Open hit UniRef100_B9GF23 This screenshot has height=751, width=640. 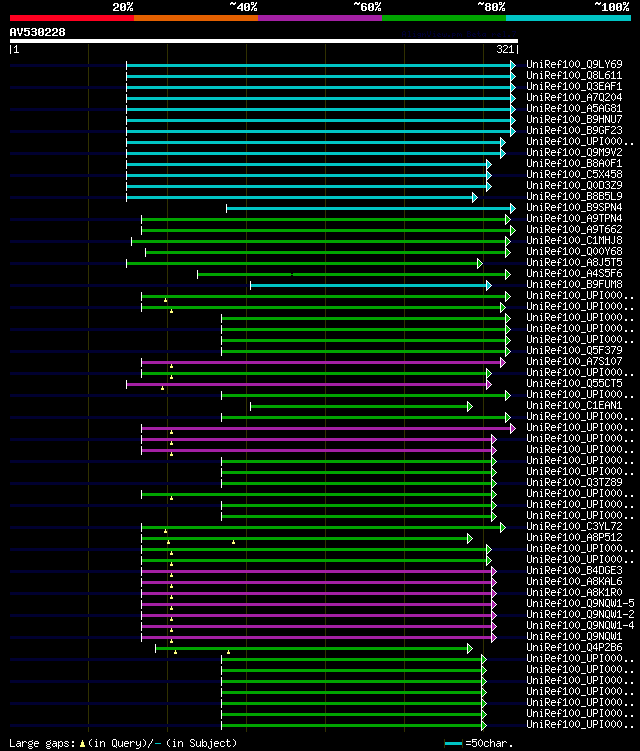coord(574,130)
